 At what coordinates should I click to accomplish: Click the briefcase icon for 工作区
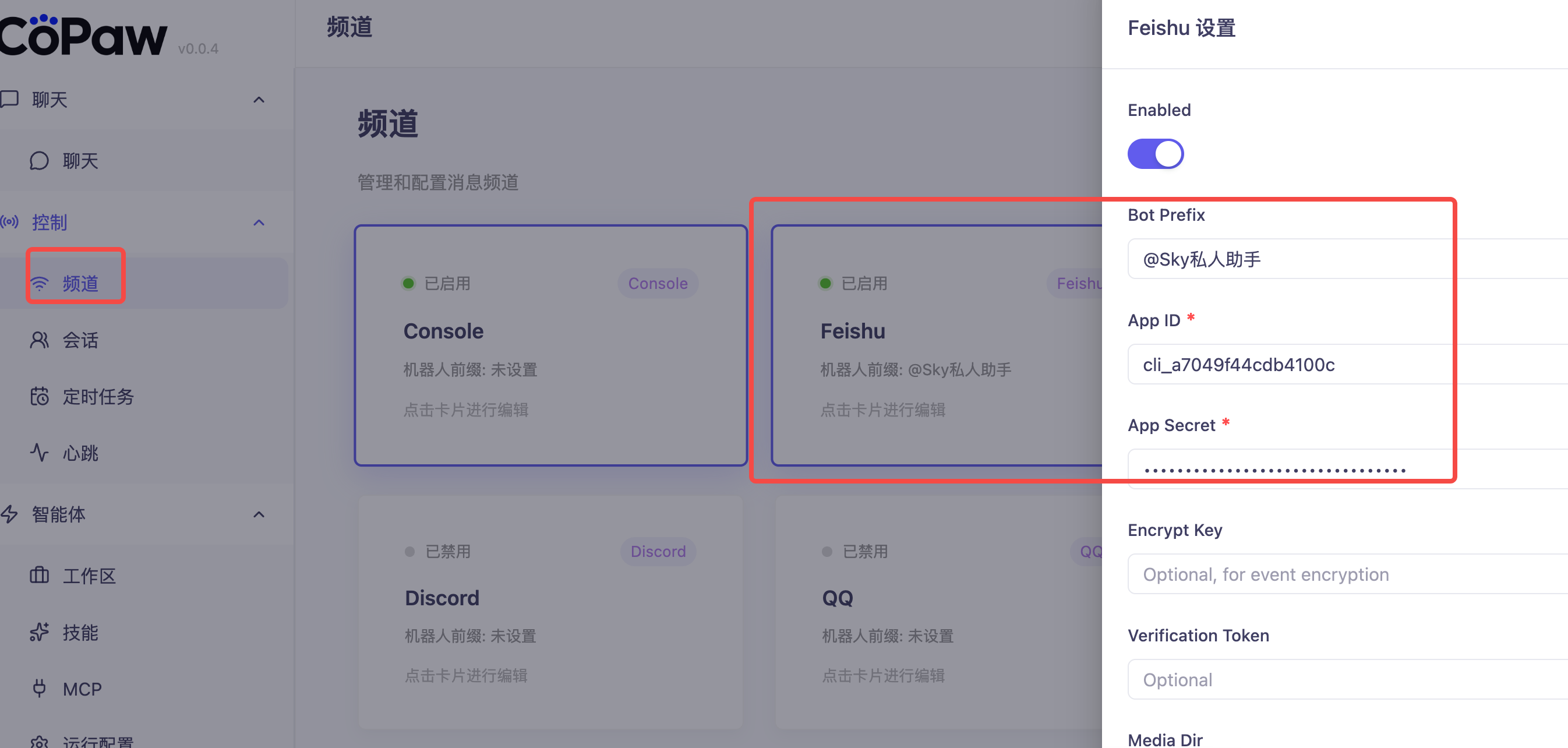click(39, 575)
